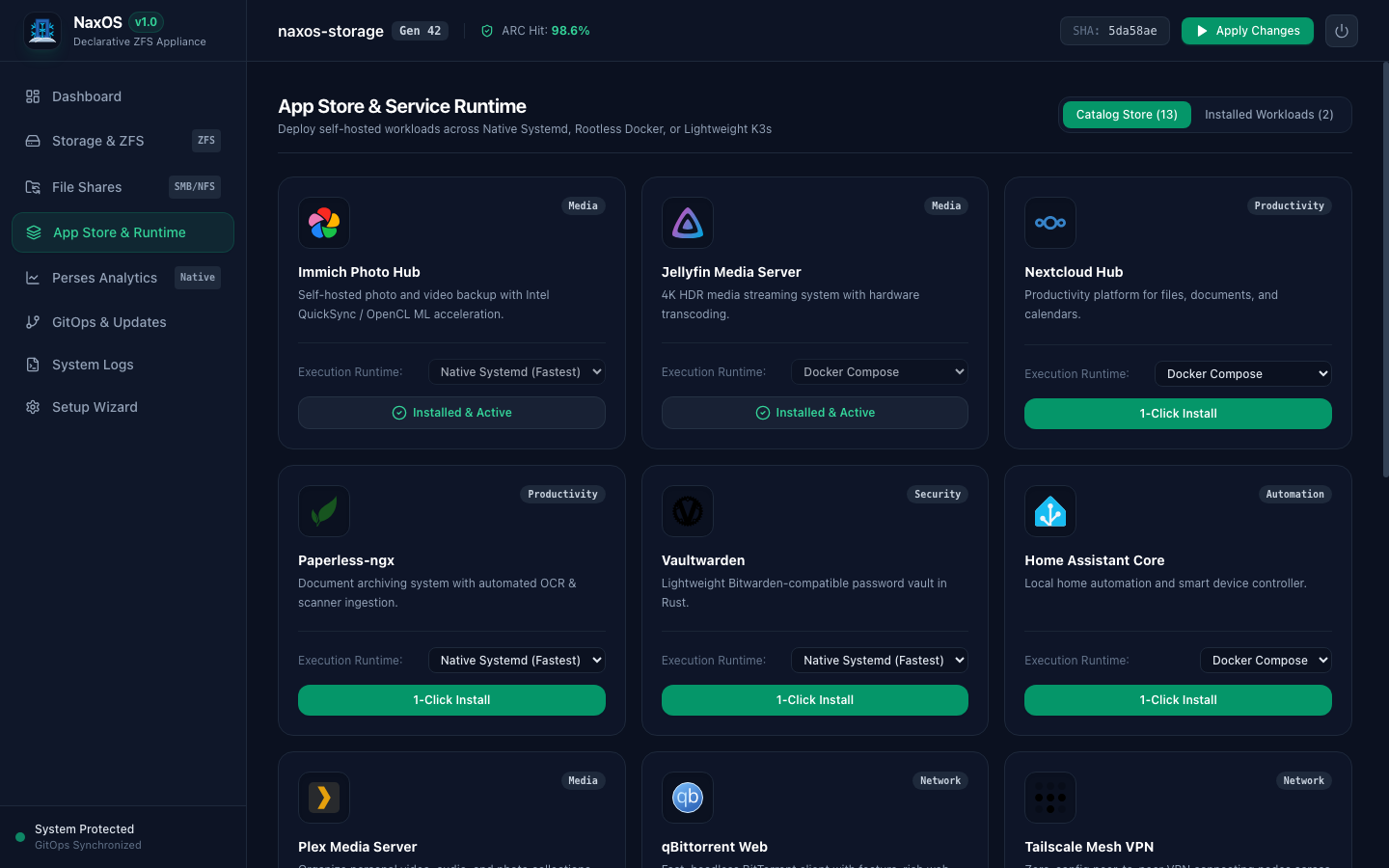Open Immich Execution Runtime dropdown
1389x868 pixels.
point(517,372)
